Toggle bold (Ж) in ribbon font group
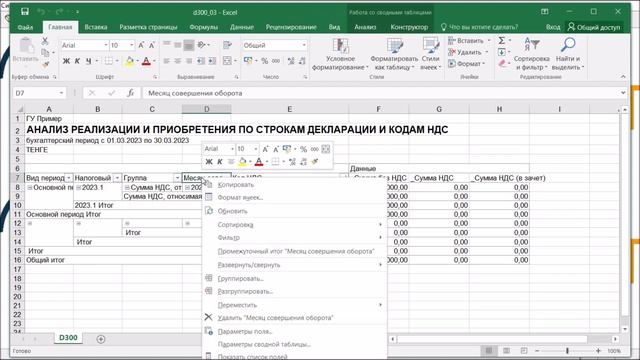Screen dimensions: 640x360 (x=66, y=61)
